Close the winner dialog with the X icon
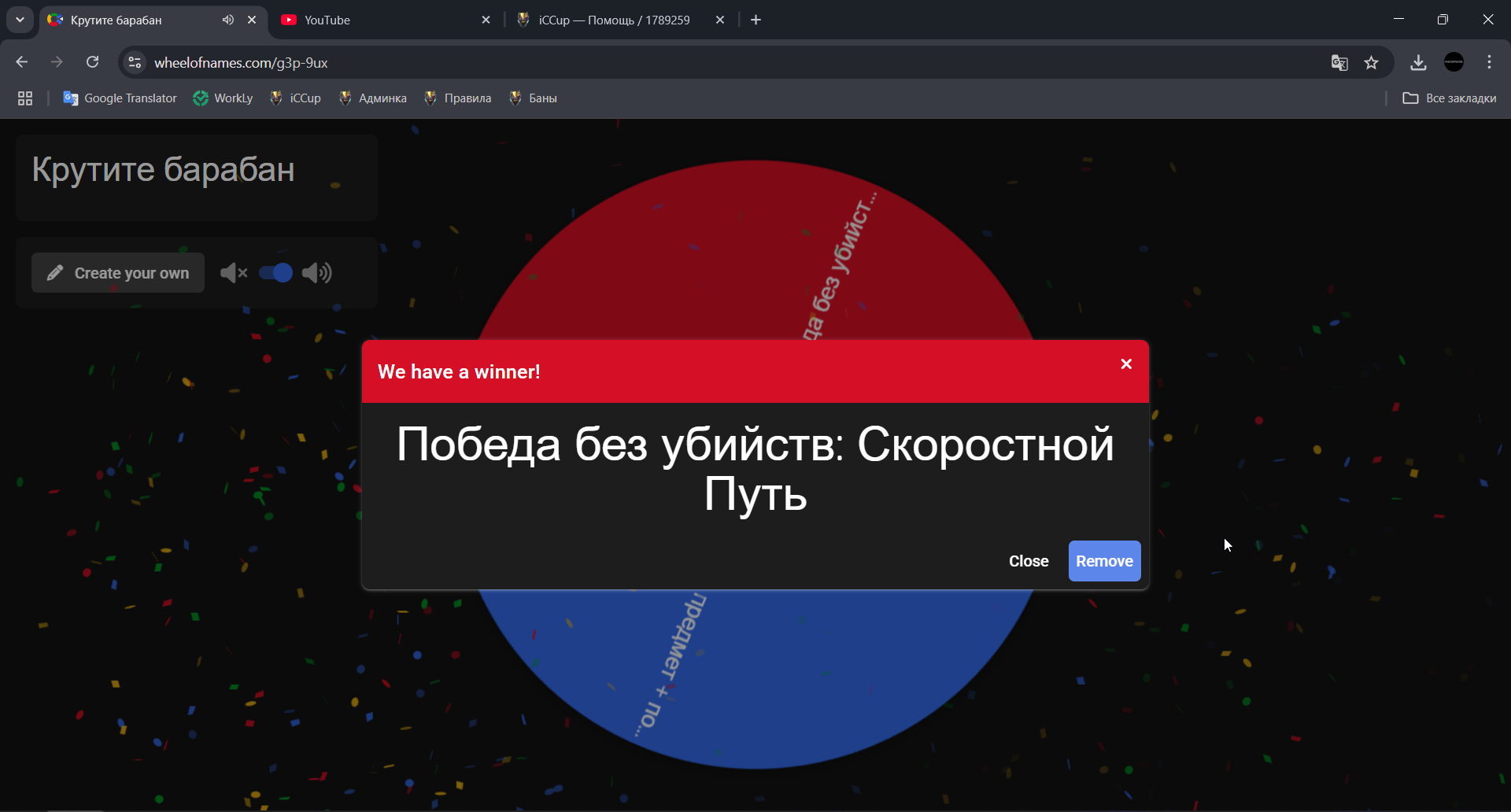The image size is (1511, 812). [1126, 364]
